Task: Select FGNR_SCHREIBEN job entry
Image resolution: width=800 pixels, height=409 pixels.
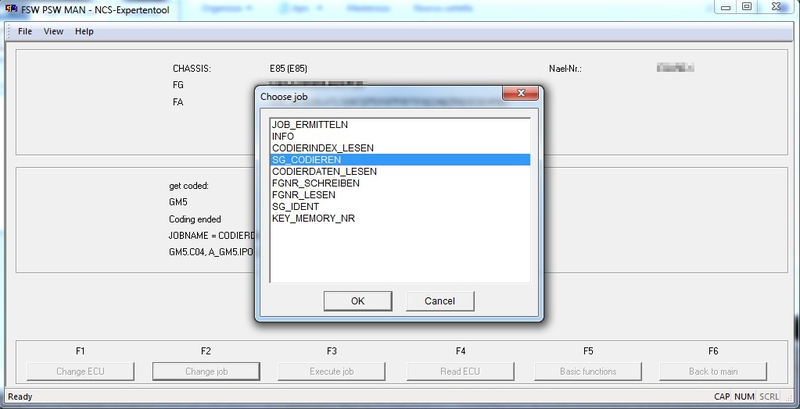Action: 314,183
